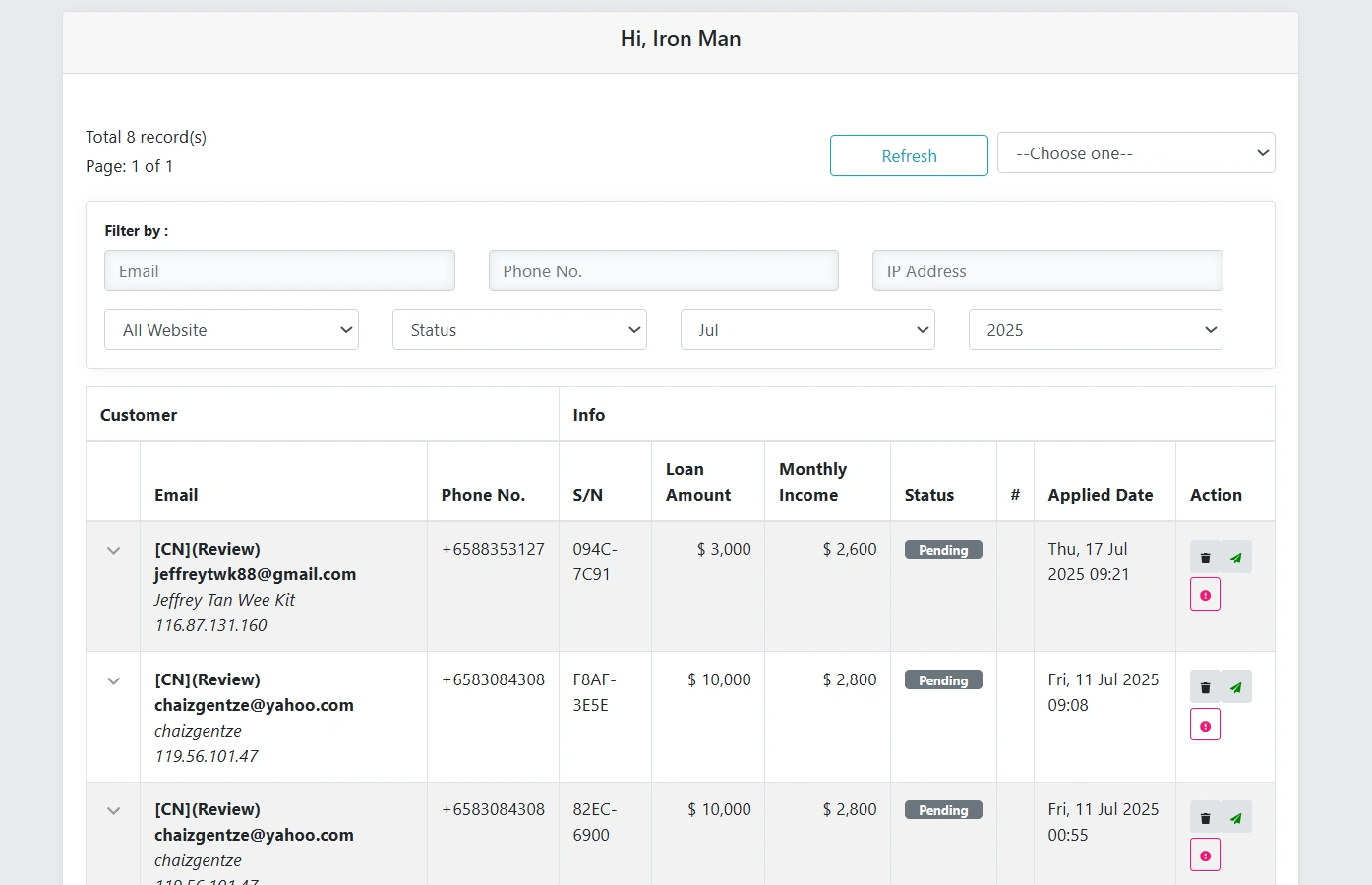Expand row chevron for application 82EC-6900

point(114,811)
